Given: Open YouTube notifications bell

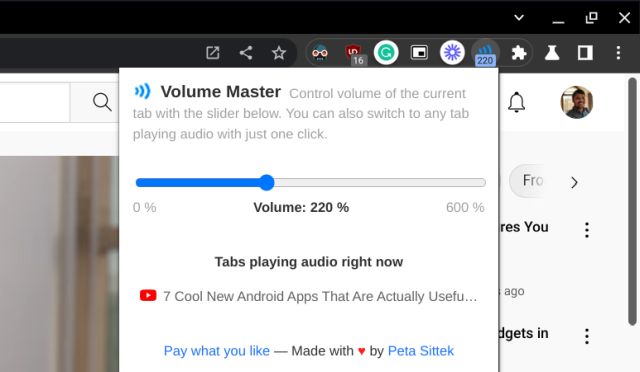Looking at the screenshot, I should coord(516,102).
